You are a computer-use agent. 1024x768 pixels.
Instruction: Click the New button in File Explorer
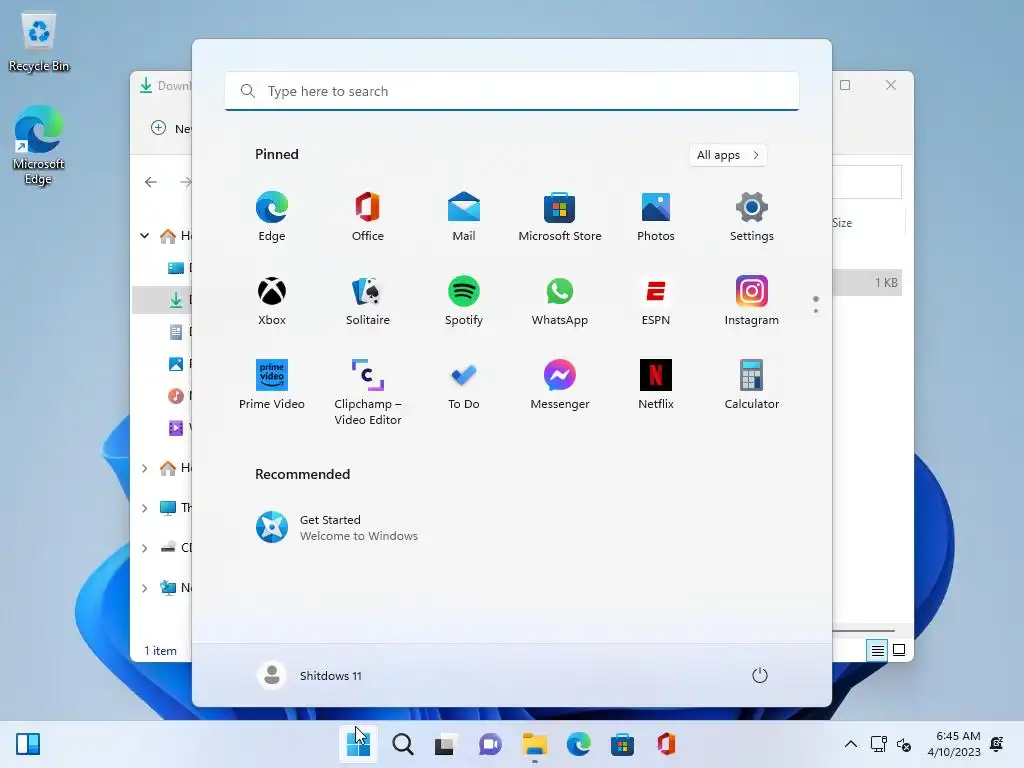(170, 128)
